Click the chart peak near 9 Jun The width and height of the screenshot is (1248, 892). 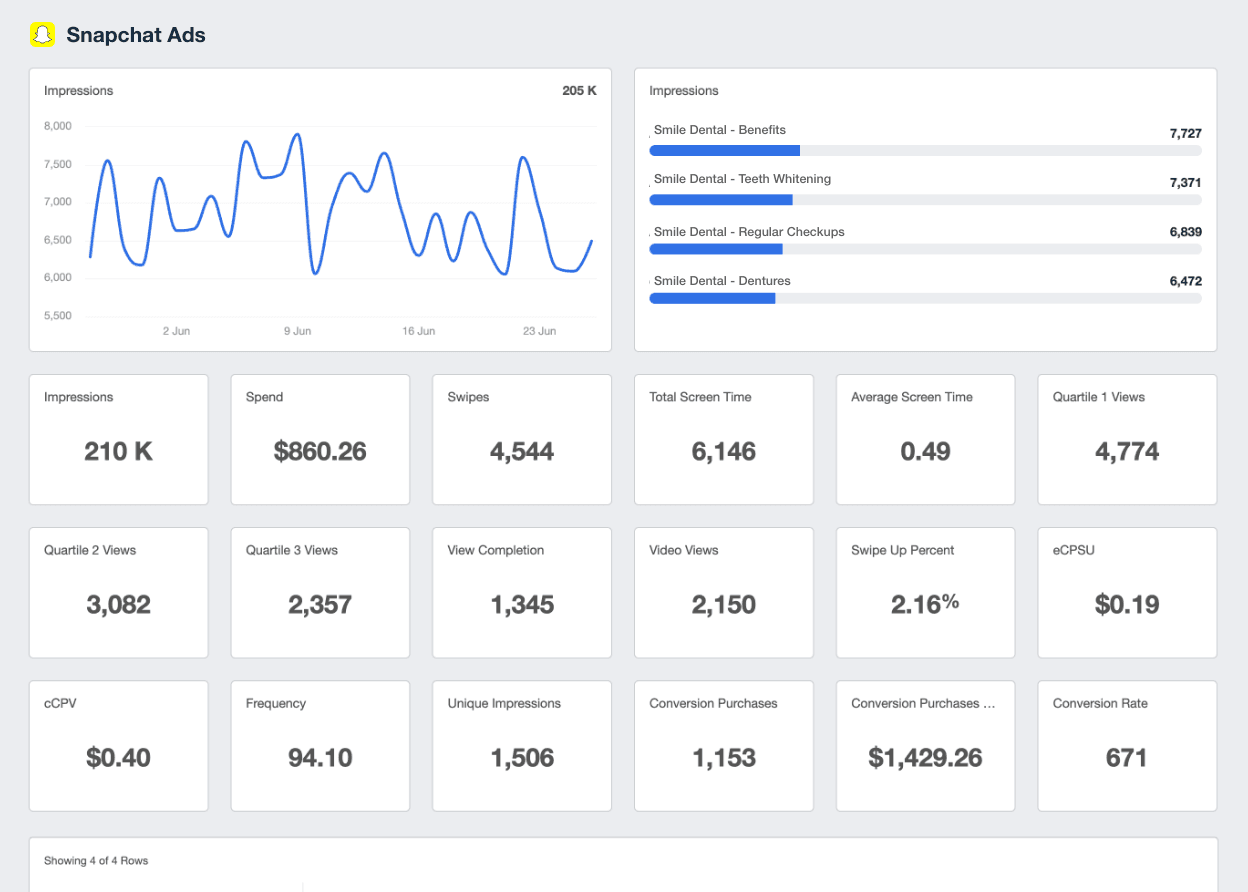[x=296, y=133]
